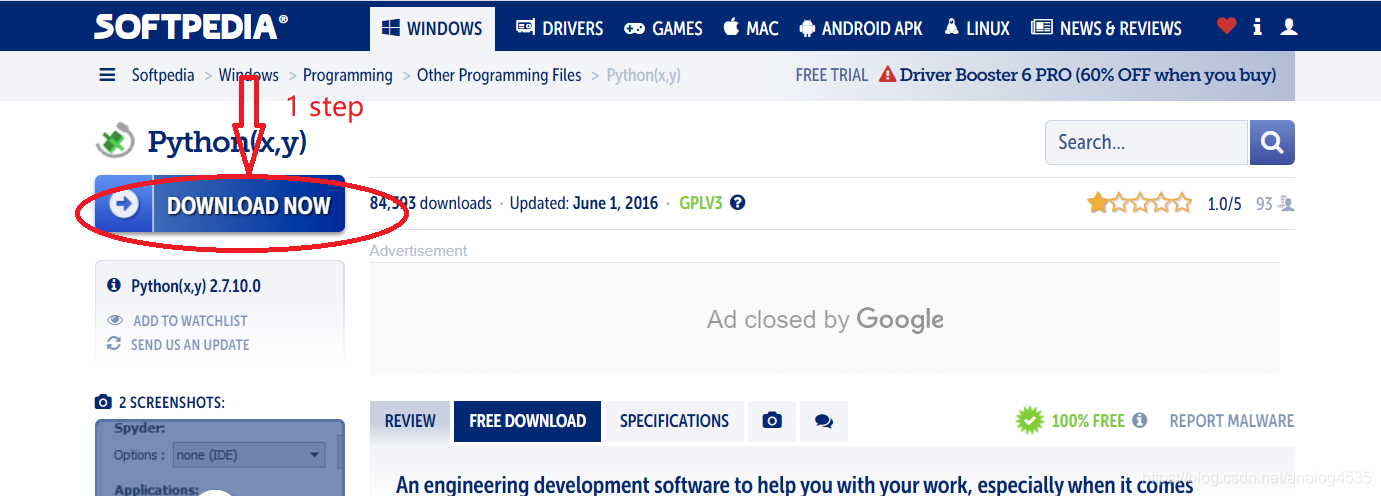Click the REPORT MALWARE link
Screen dimensions: 1381x496
(x=1232, y=421)
